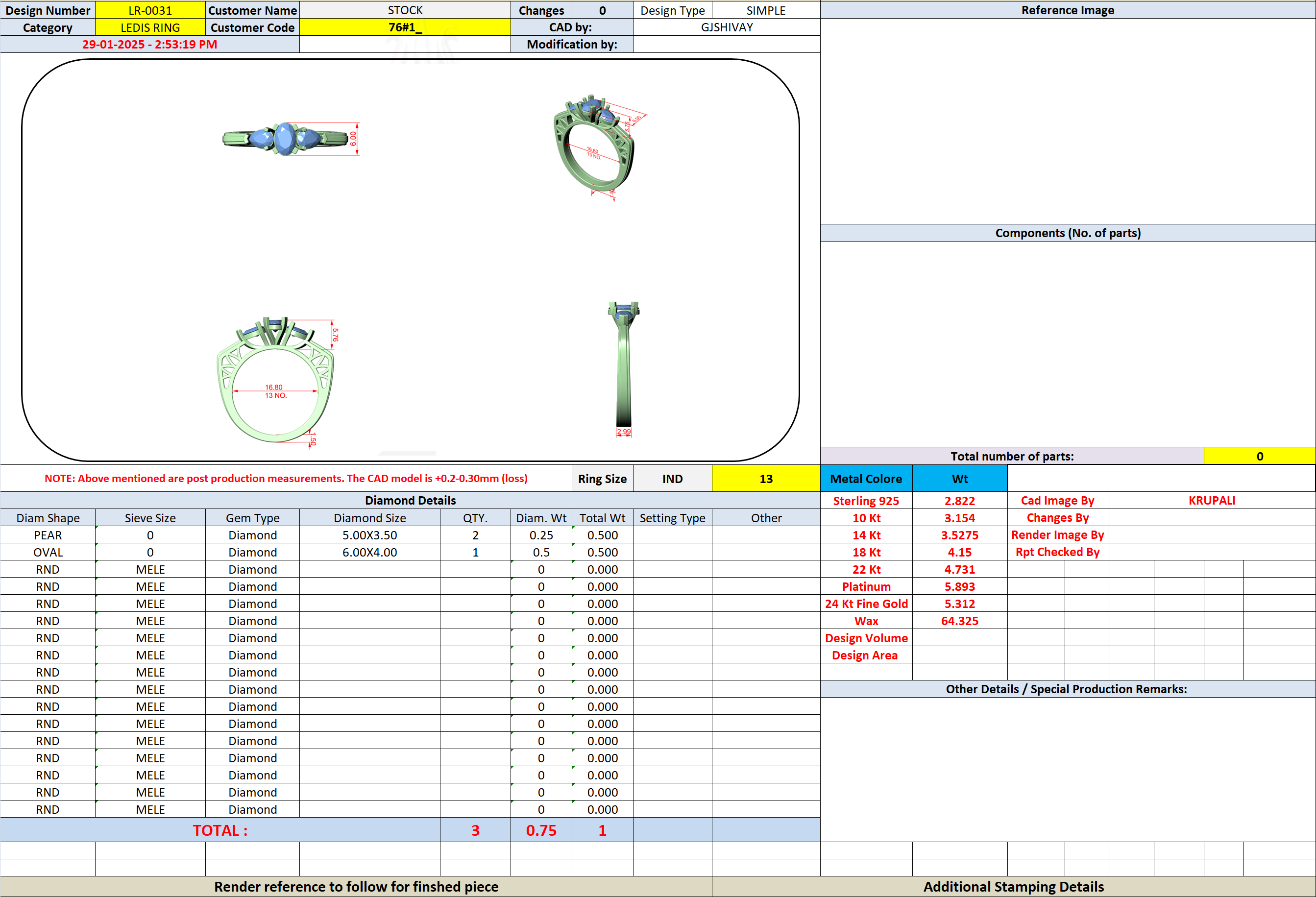Select the top-view ring render thumbnail
The image size is (1316, 897).
(x=291, y=138)
